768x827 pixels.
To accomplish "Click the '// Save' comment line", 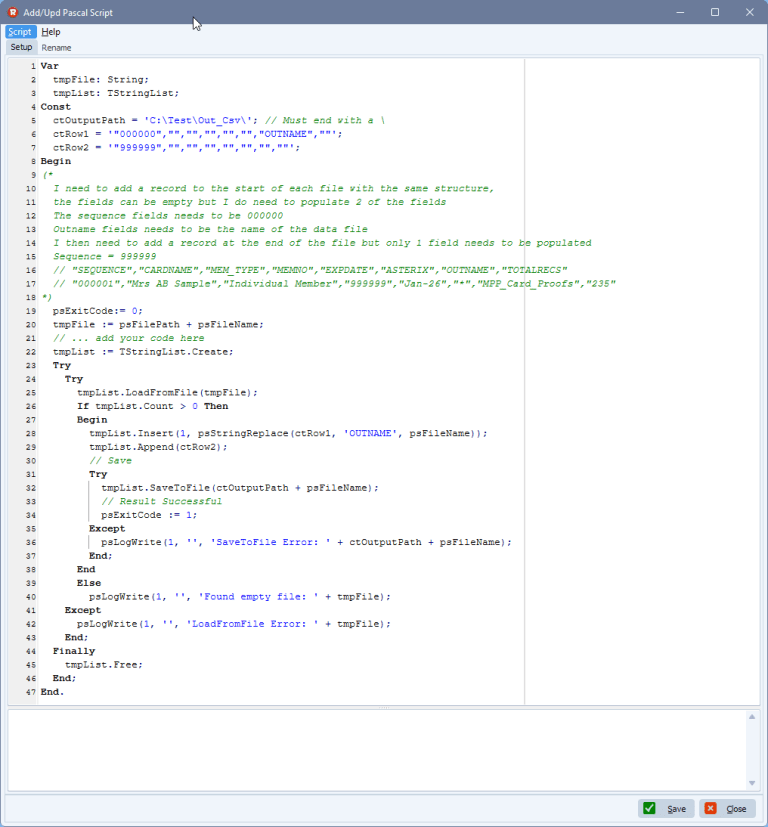I will click(x=110, y=461).
